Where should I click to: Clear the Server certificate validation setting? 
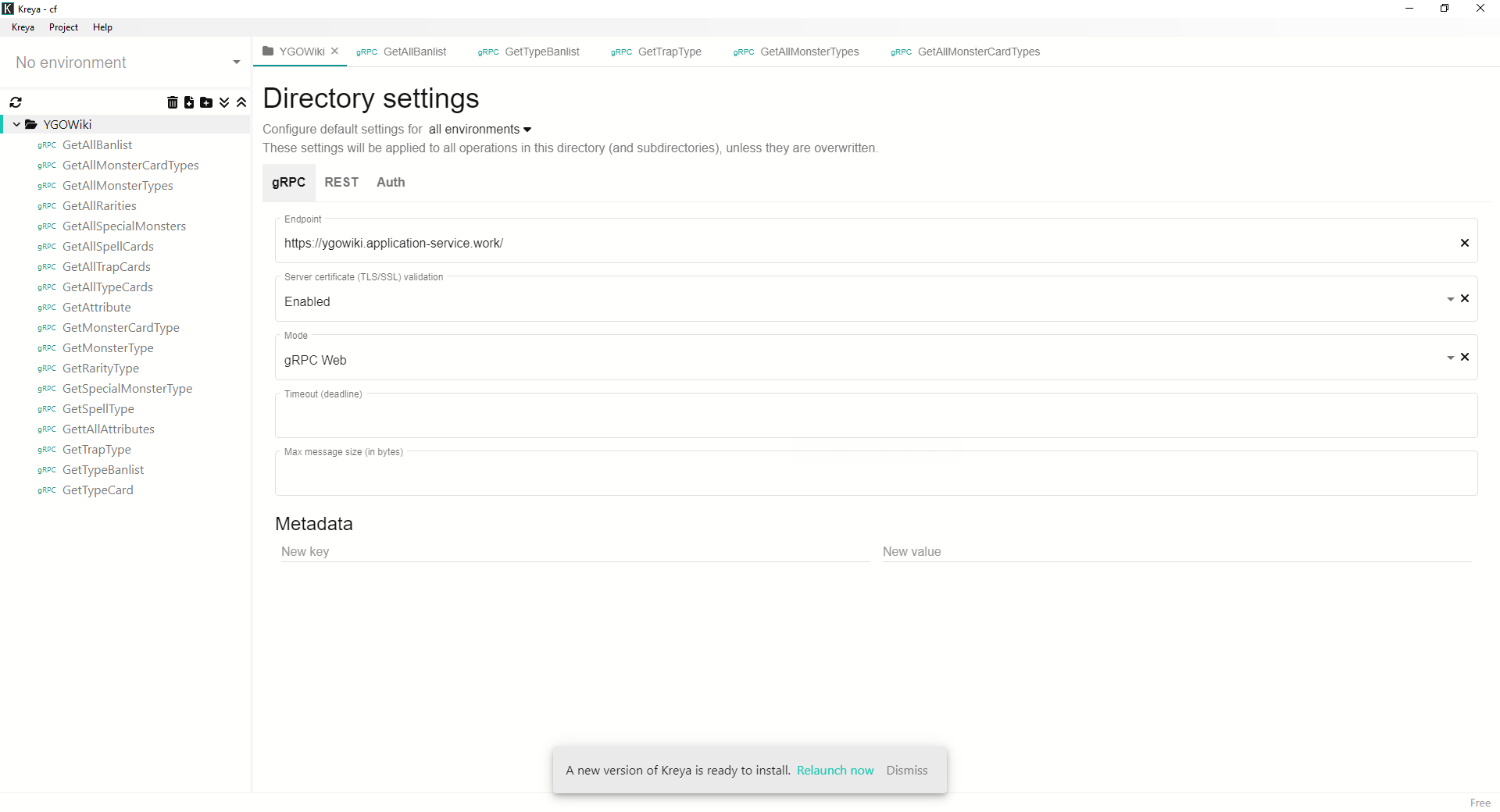coord(1466,298)
